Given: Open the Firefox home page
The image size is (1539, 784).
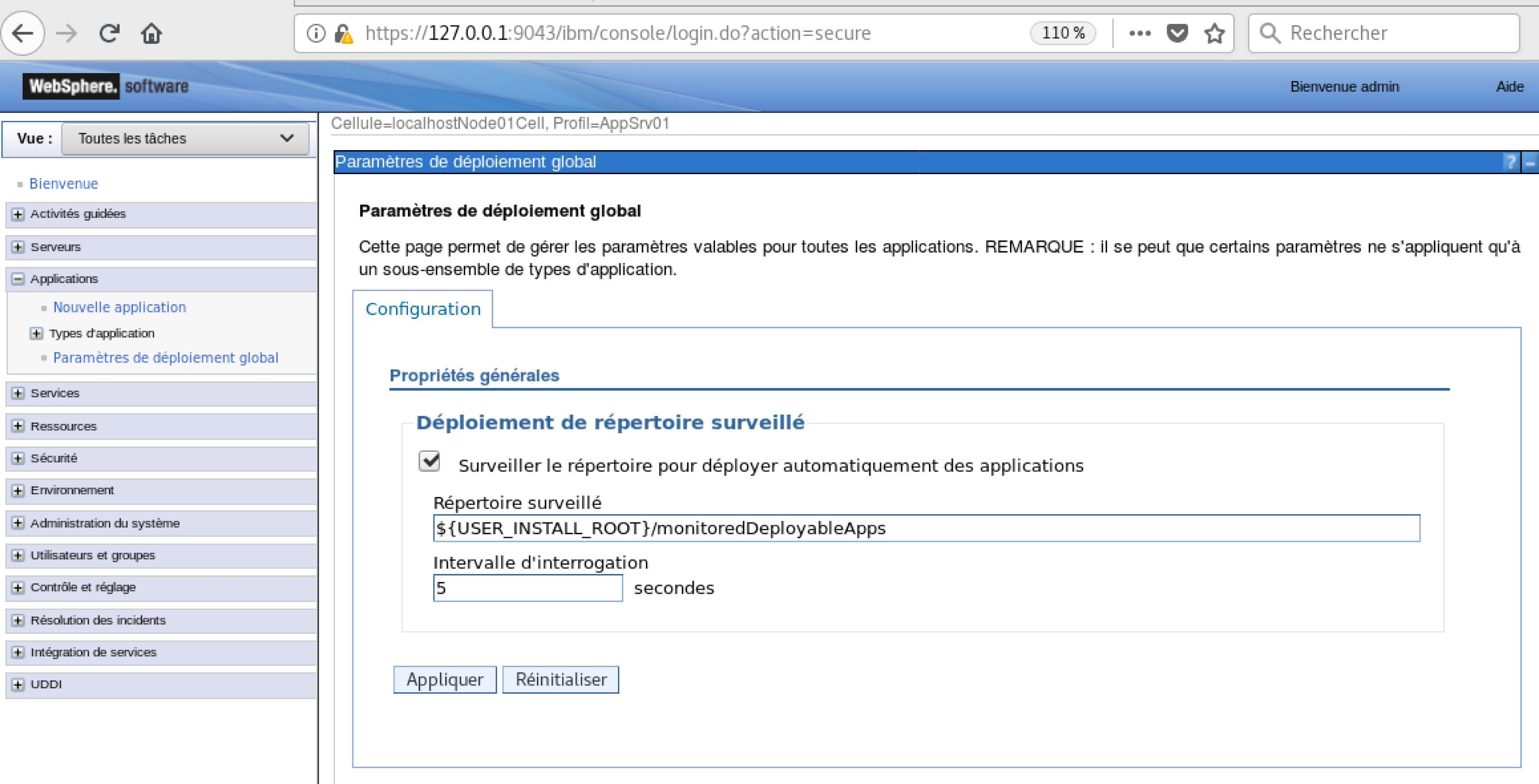Looking at the screenshot, I should click(152, 33).
